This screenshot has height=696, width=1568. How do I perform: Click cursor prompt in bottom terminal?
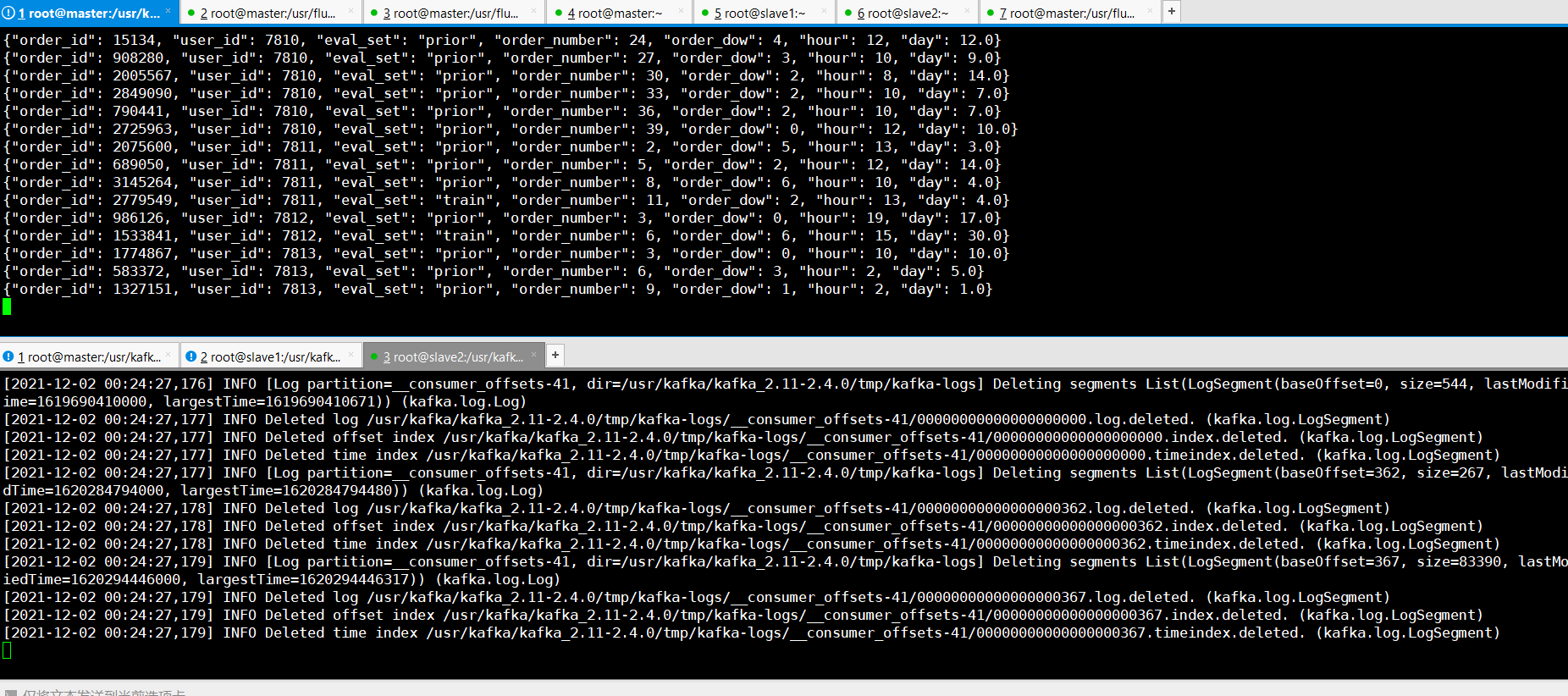7,650
